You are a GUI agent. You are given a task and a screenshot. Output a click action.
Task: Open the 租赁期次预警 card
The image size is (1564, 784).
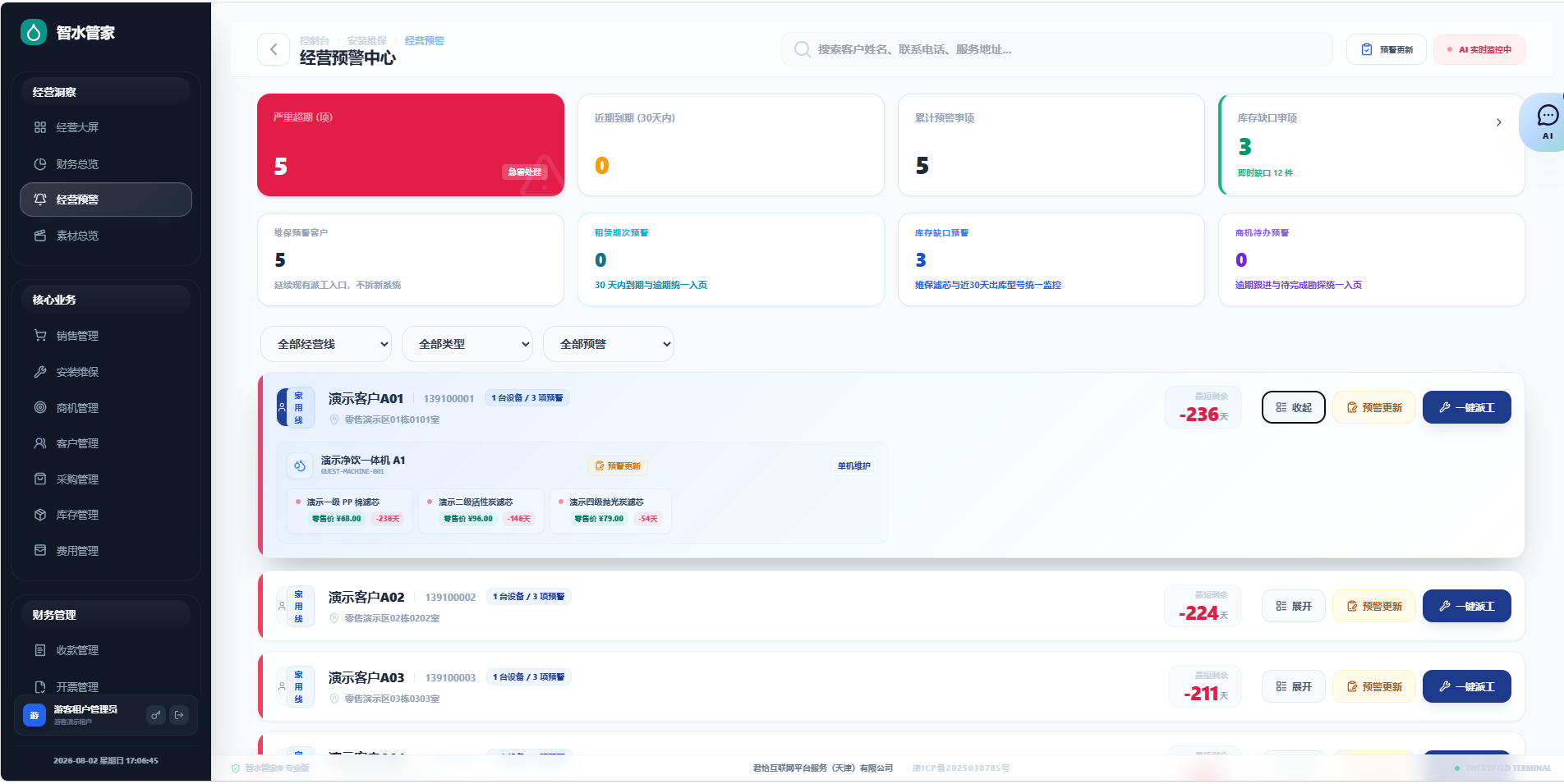[731, 259]
